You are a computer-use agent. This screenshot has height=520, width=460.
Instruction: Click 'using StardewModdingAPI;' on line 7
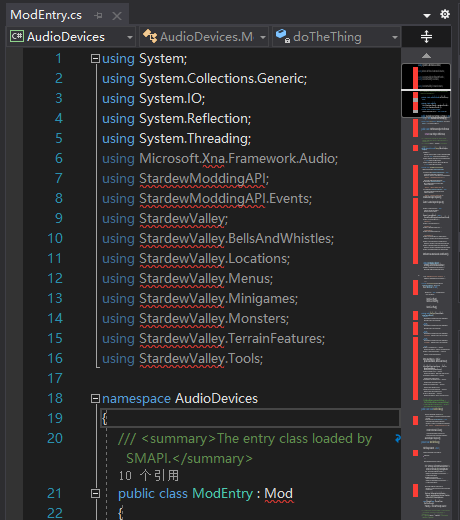click(x=185, y=179)
